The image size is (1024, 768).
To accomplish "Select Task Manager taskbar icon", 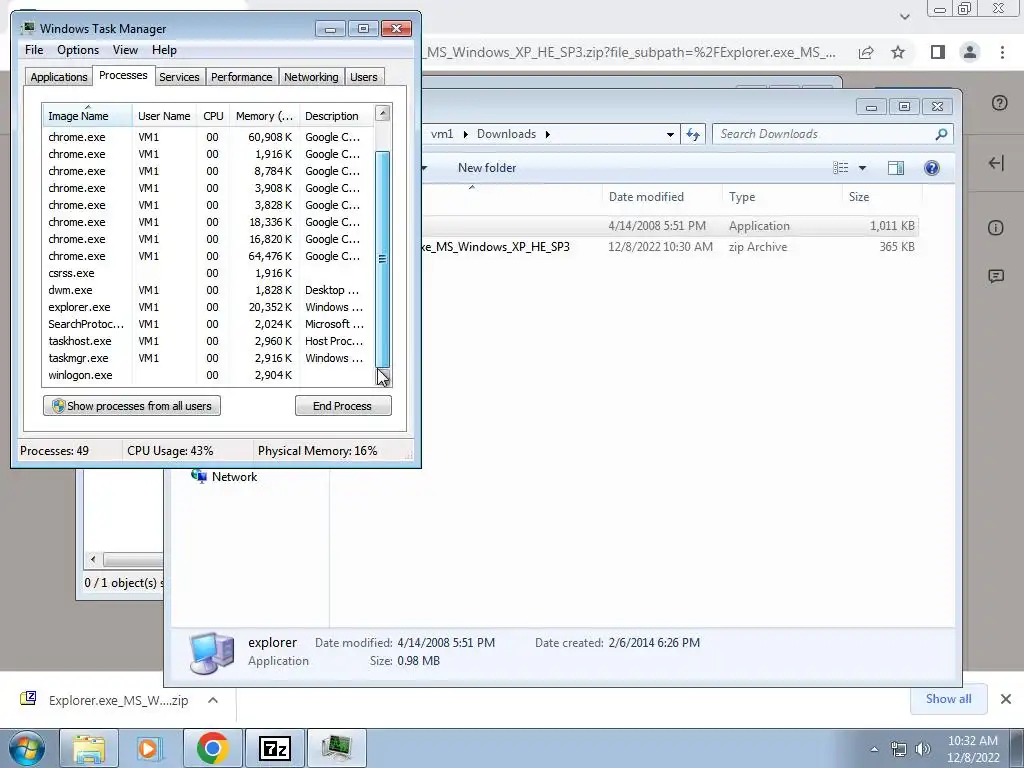I will pos(336,748).
